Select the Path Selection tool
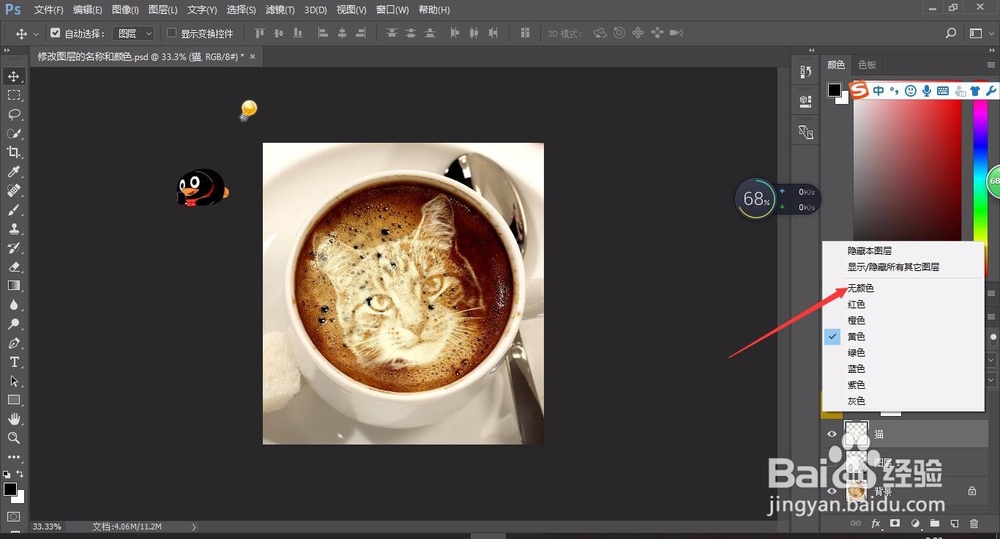The width and height of the screenshot is (1000, 539). (x=13, y=381)
